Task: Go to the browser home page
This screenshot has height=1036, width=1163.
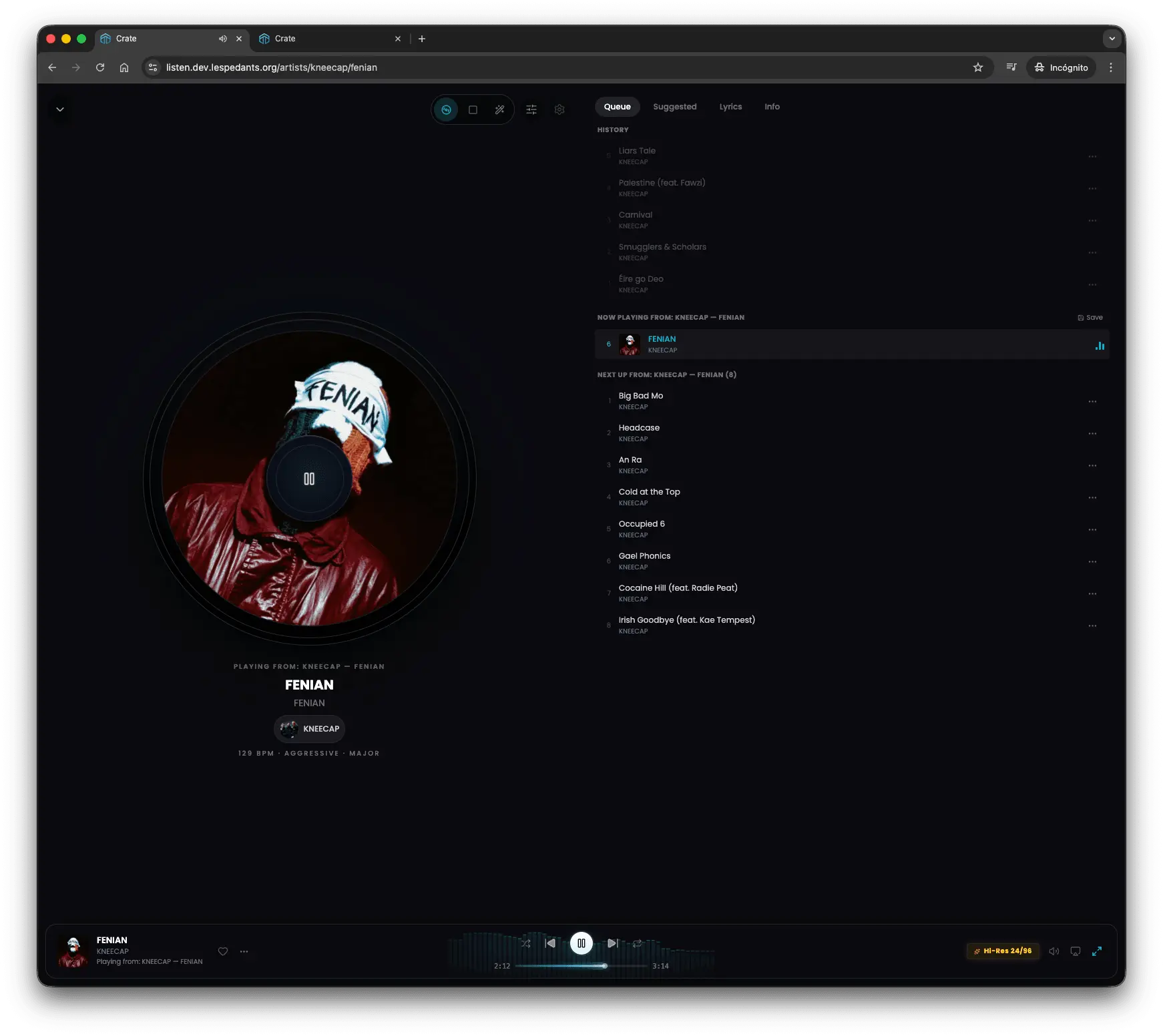Action: coord(124,67)
